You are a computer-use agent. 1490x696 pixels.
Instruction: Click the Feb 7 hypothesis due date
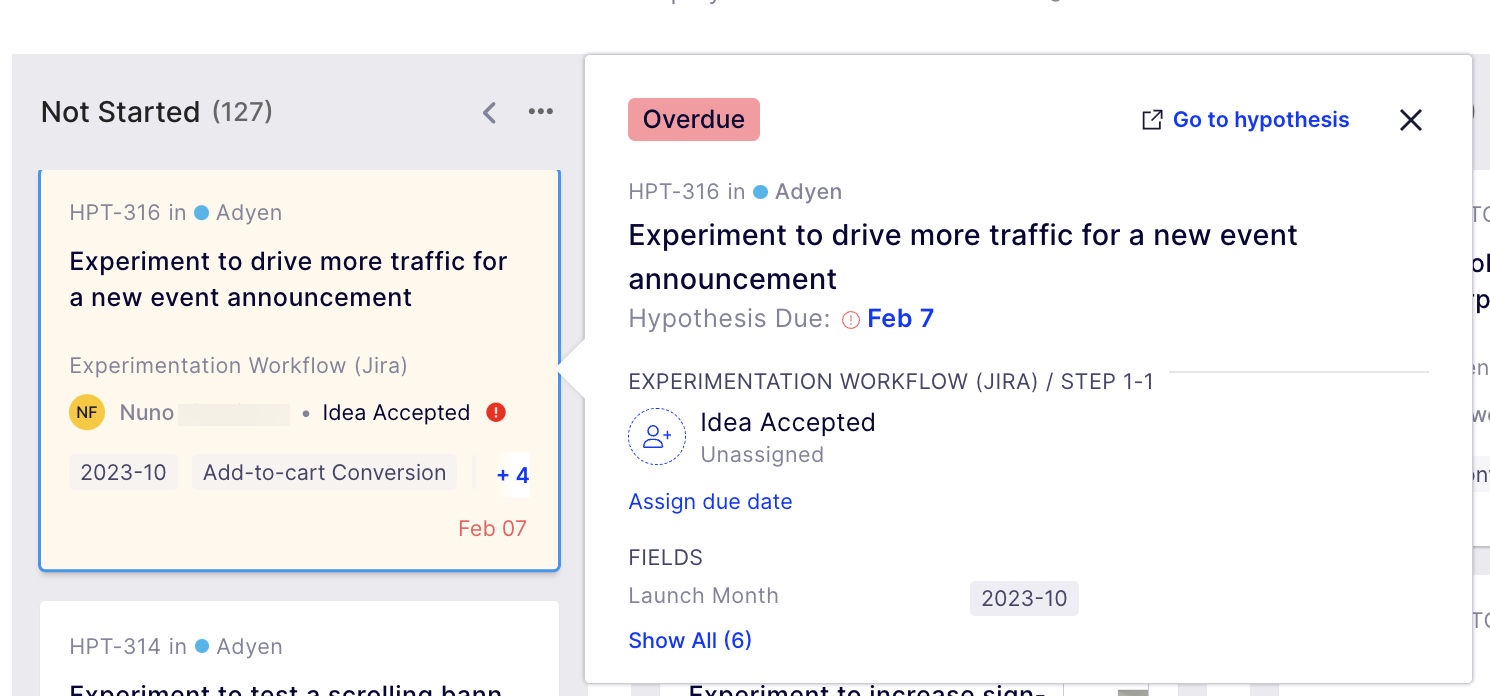point(900,319)
